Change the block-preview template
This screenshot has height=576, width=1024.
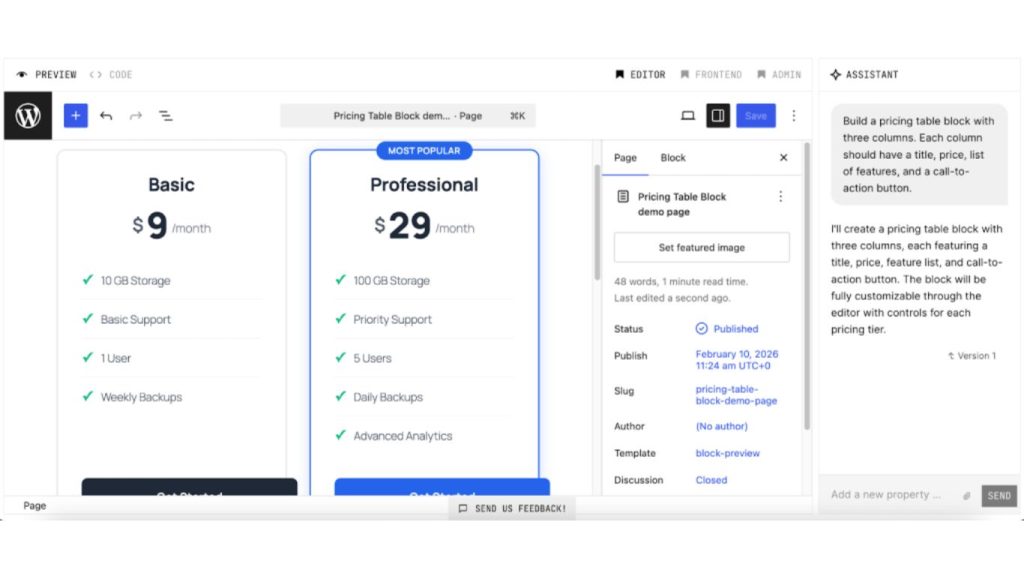[x=731, y=453]
